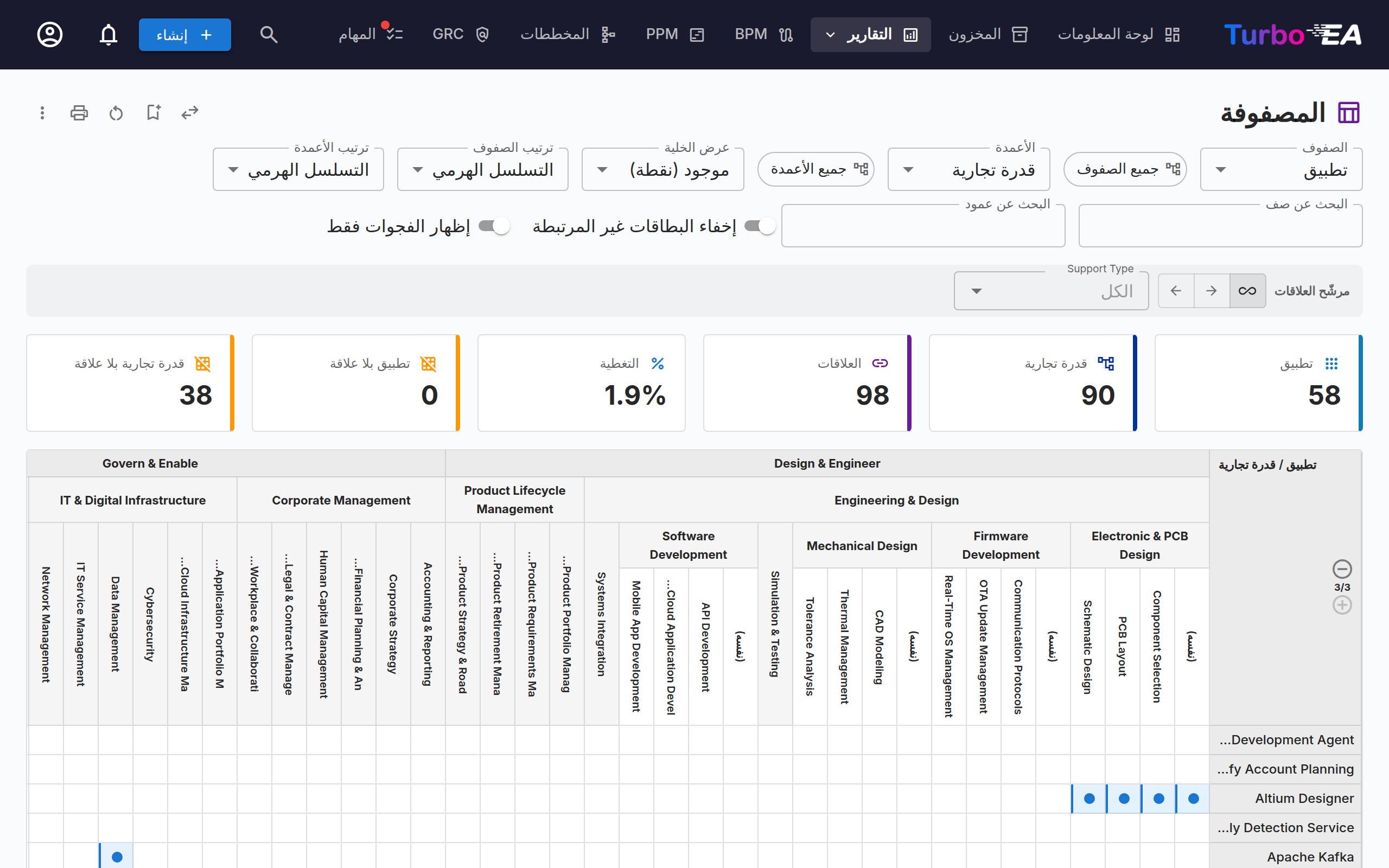This screenshot has width=1389, height=868.
Task: Collapse column hierarchy with minus icon
Action: tap(1342, 569)
